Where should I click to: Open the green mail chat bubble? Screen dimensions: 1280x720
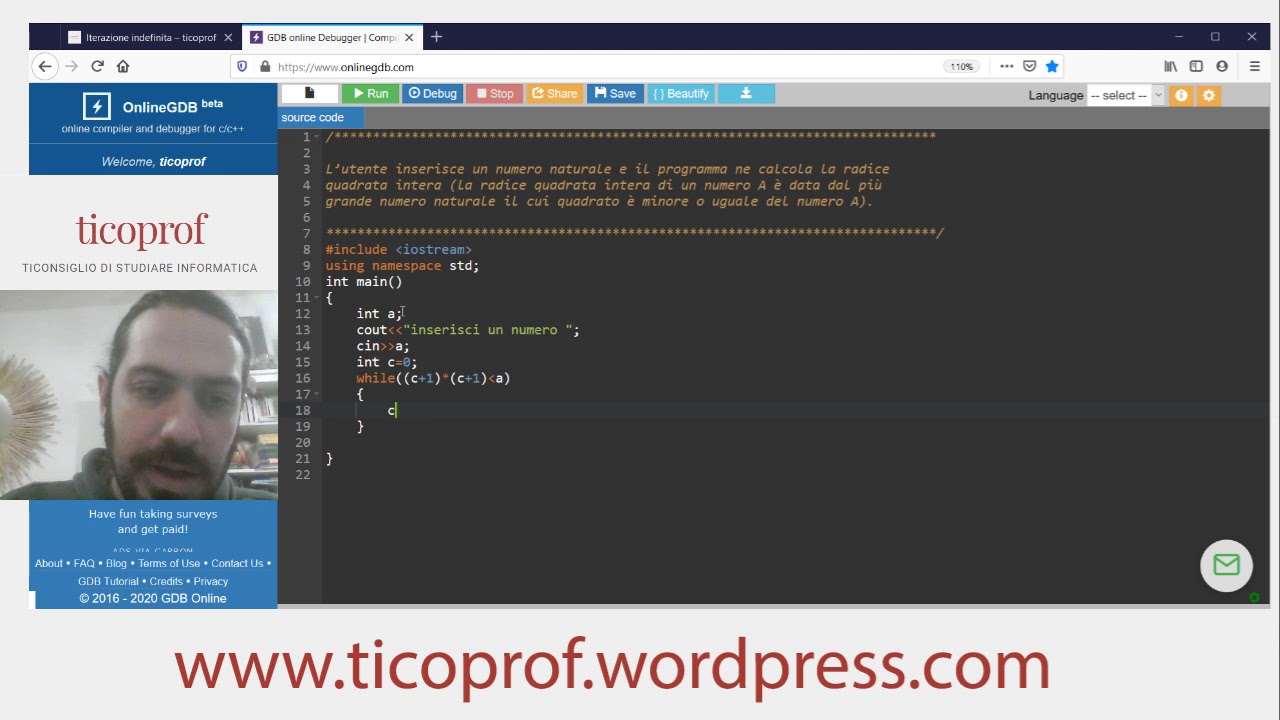(1226, 565)
